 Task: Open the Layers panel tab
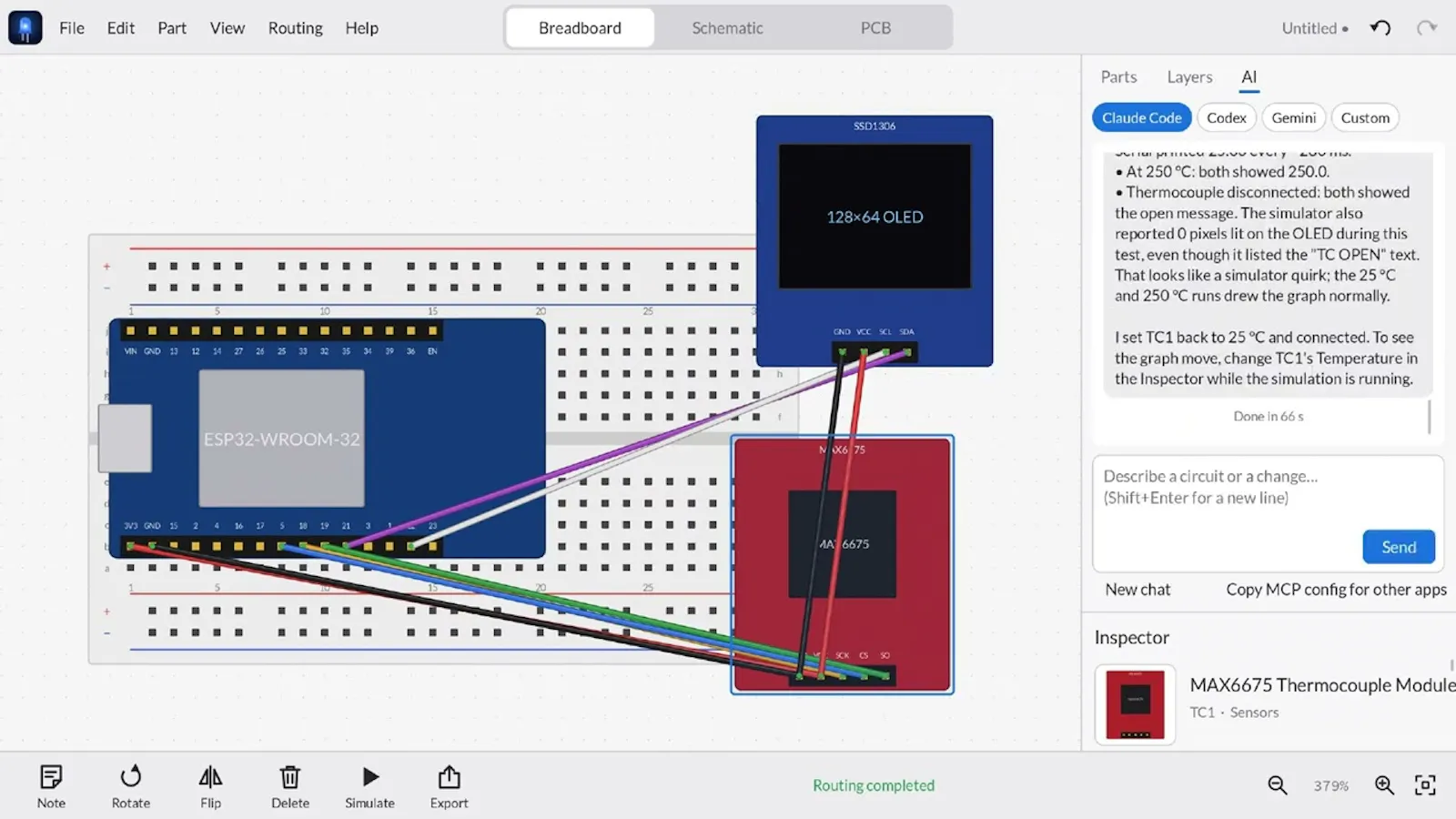[1189, 77]
